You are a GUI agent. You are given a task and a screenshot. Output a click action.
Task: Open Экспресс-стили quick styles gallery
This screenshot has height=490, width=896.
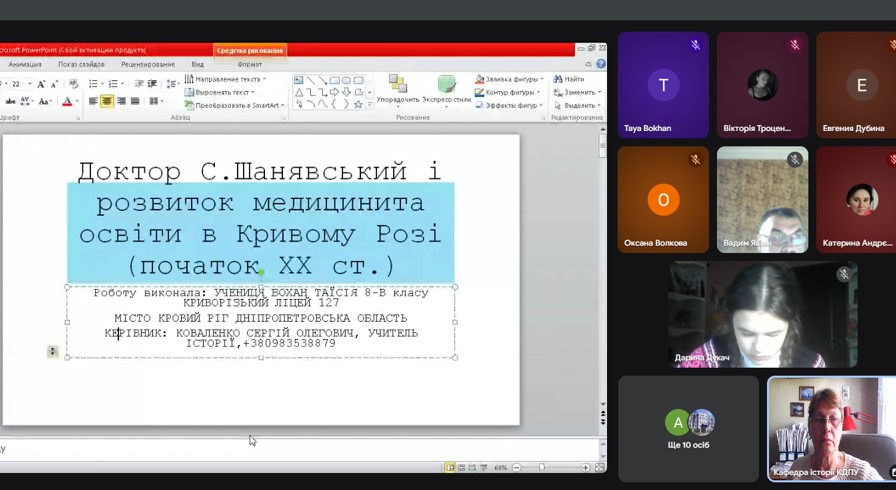pos(446,88)
